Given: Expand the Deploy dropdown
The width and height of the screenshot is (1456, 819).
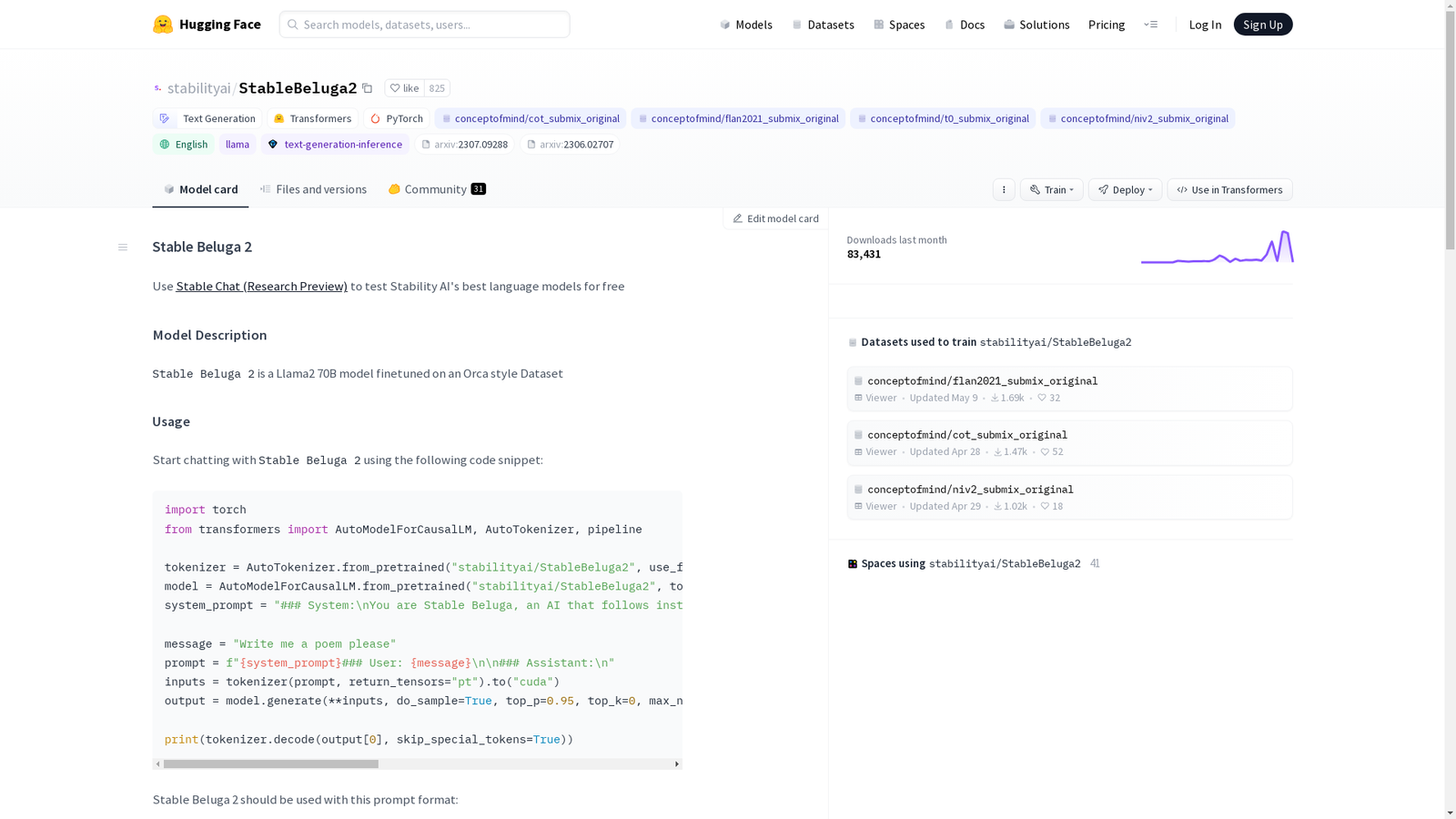Looking at the screenshot, I should pos(1125,189).
